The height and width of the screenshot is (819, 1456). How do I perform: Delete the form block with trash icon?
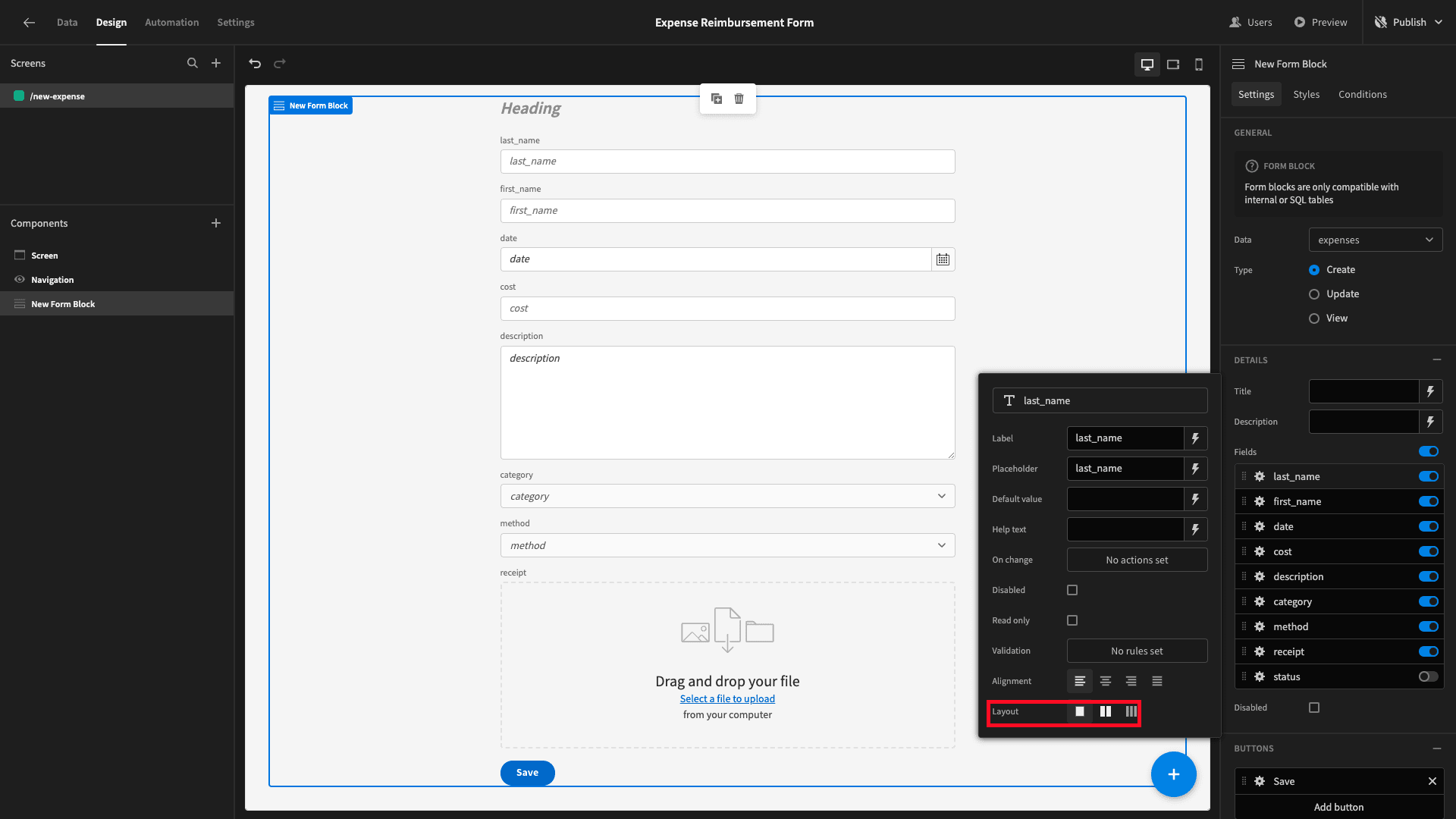(739, 99)
